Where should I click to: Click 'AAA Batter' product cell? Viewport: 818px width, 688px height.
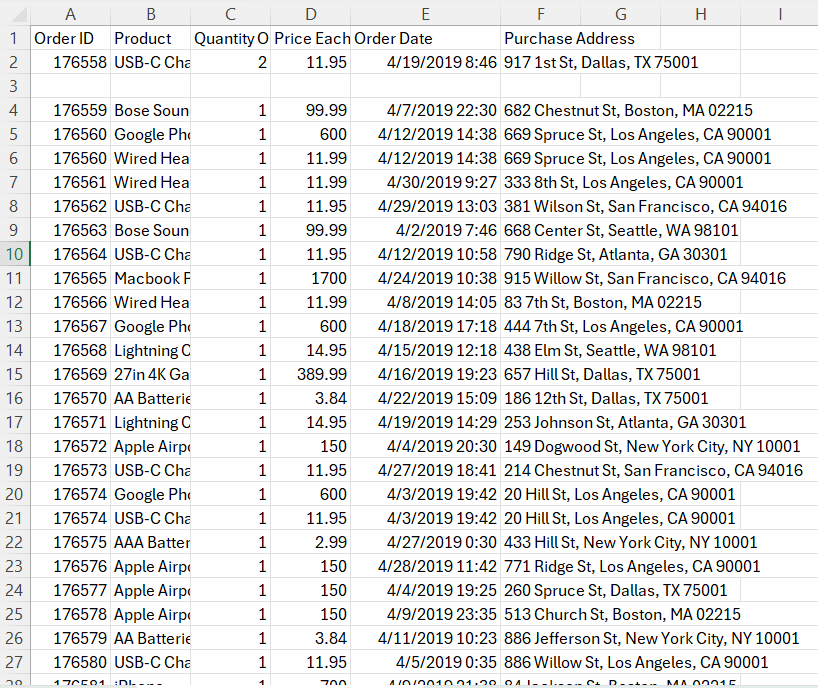(151, 542)
